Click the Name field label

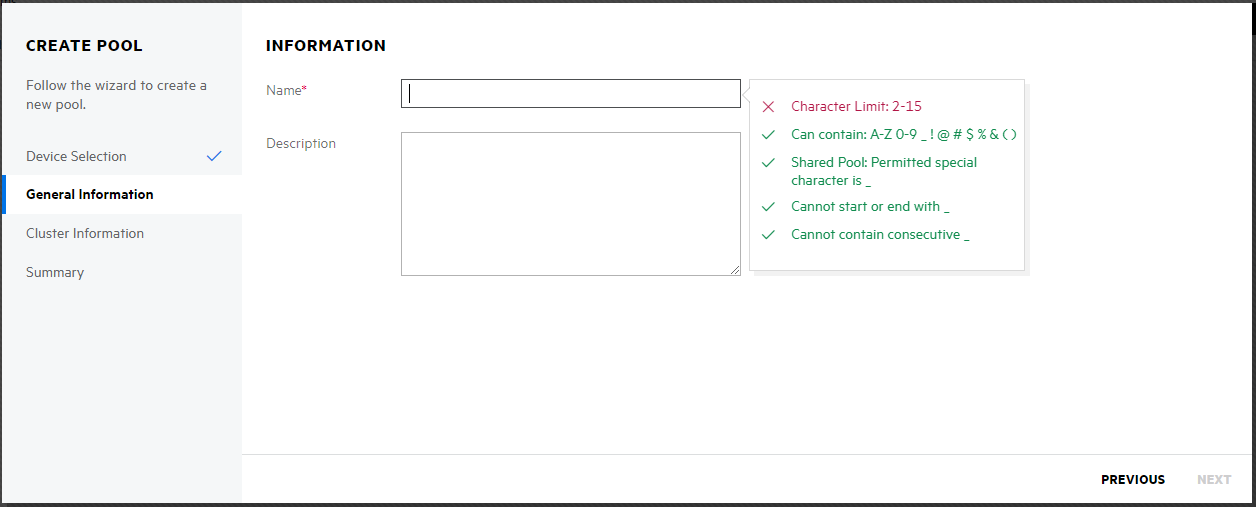tap(283, 90)
